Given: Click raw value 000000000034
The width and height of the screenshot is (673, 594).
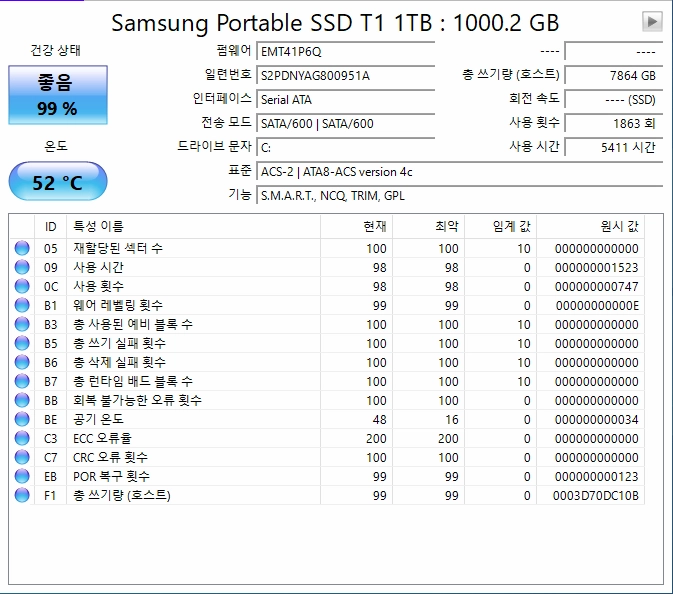Looking at the screenshot, I should (x=596, y=419).
